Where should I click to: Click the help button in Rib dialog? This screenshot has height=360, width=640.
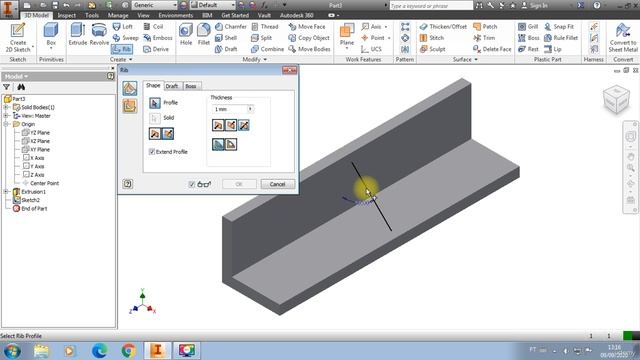128,184
